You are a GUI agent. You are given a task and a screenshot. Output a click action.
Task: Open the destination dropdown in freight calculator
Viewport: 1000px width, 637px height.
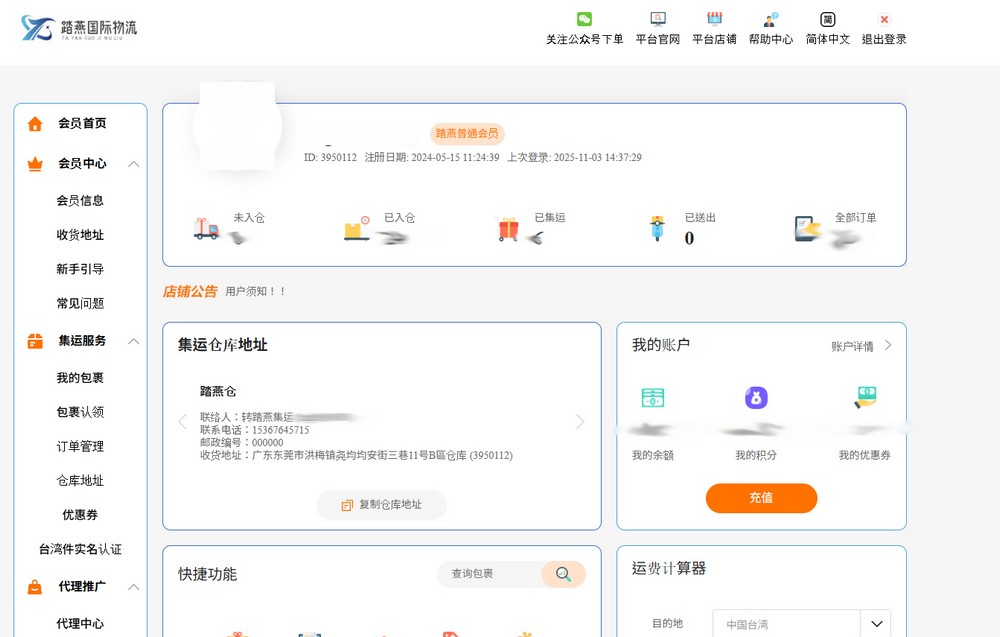click(876, 624)
